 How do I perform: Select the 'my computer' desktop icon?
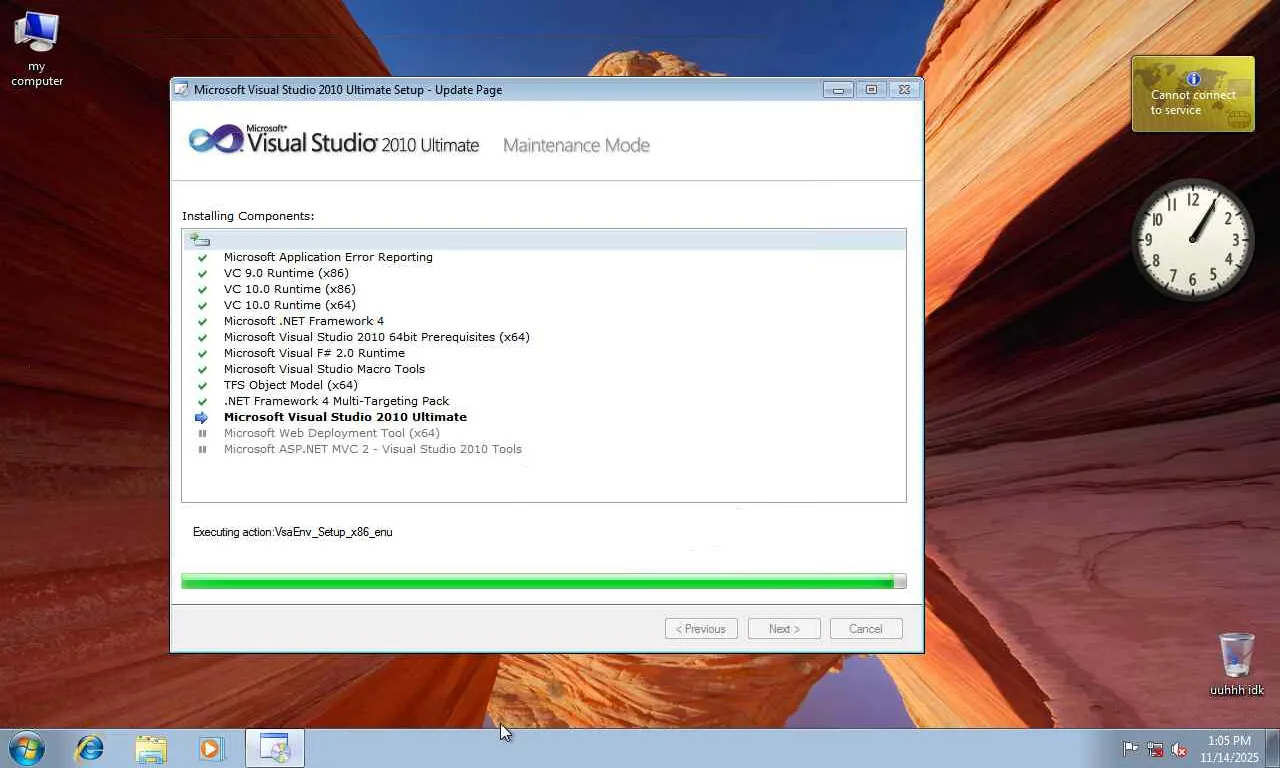pyautogui.click(x=37, y=48)
